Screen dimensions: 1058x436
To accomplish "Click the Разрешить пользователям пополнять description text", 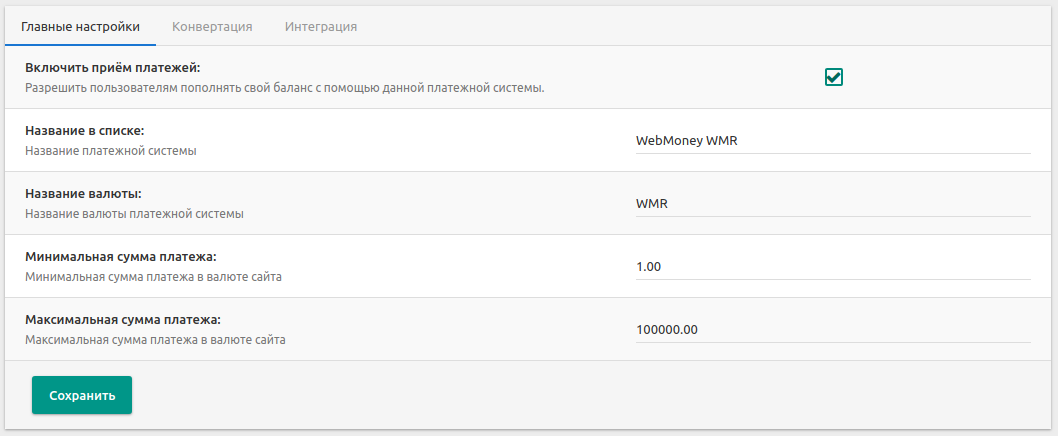I will pos(284,88).
